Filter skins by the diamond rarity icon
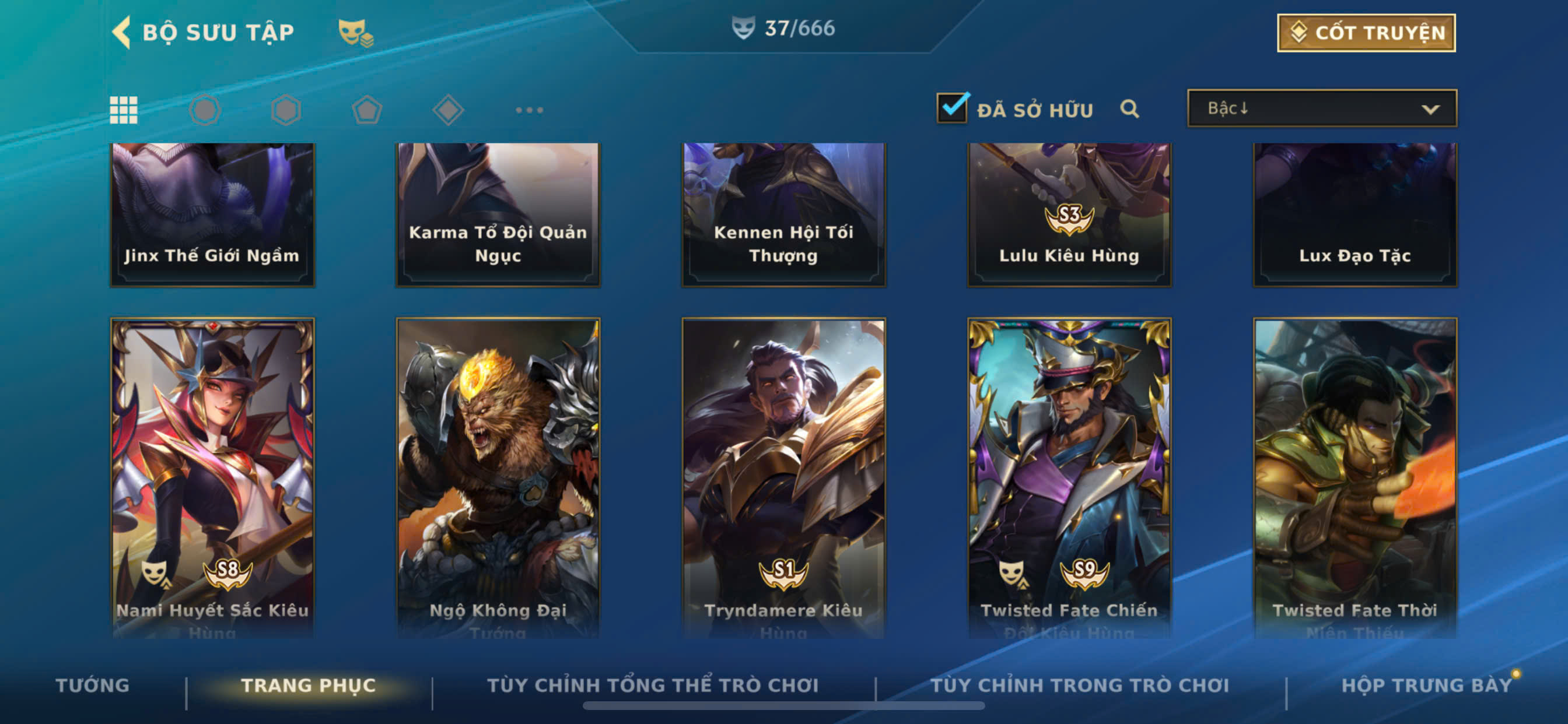1568x724 pixels. point(448,110)
